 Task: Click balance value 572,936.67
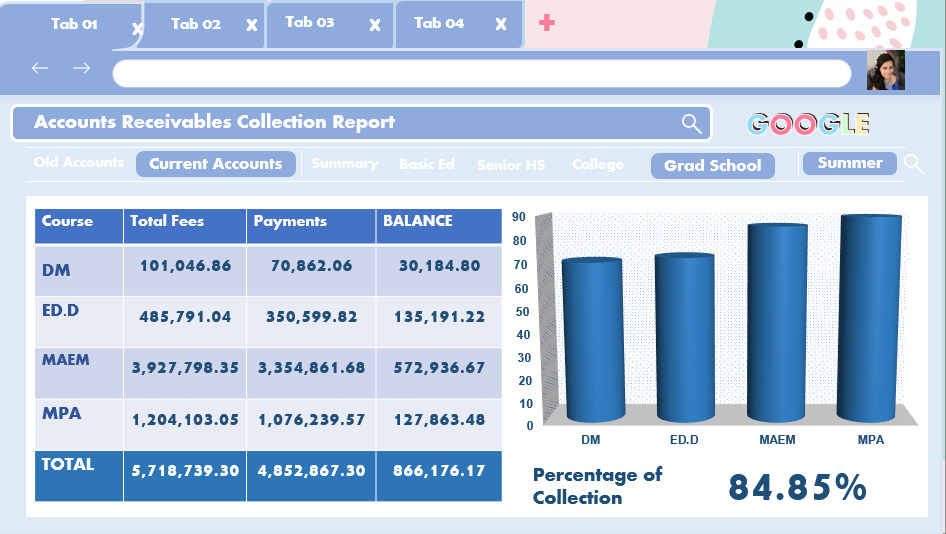coord(439,367)
